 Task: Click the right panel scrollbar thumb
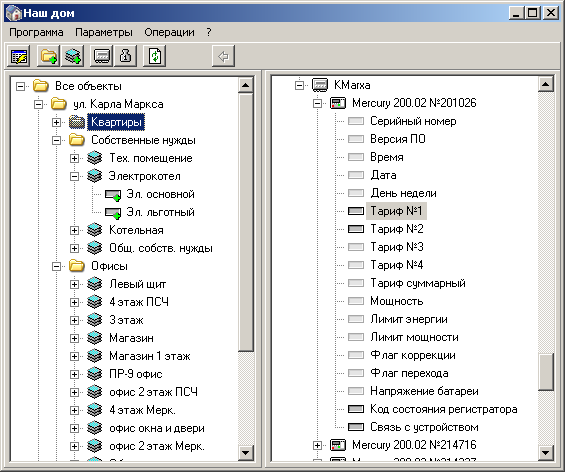click(546, 372)
